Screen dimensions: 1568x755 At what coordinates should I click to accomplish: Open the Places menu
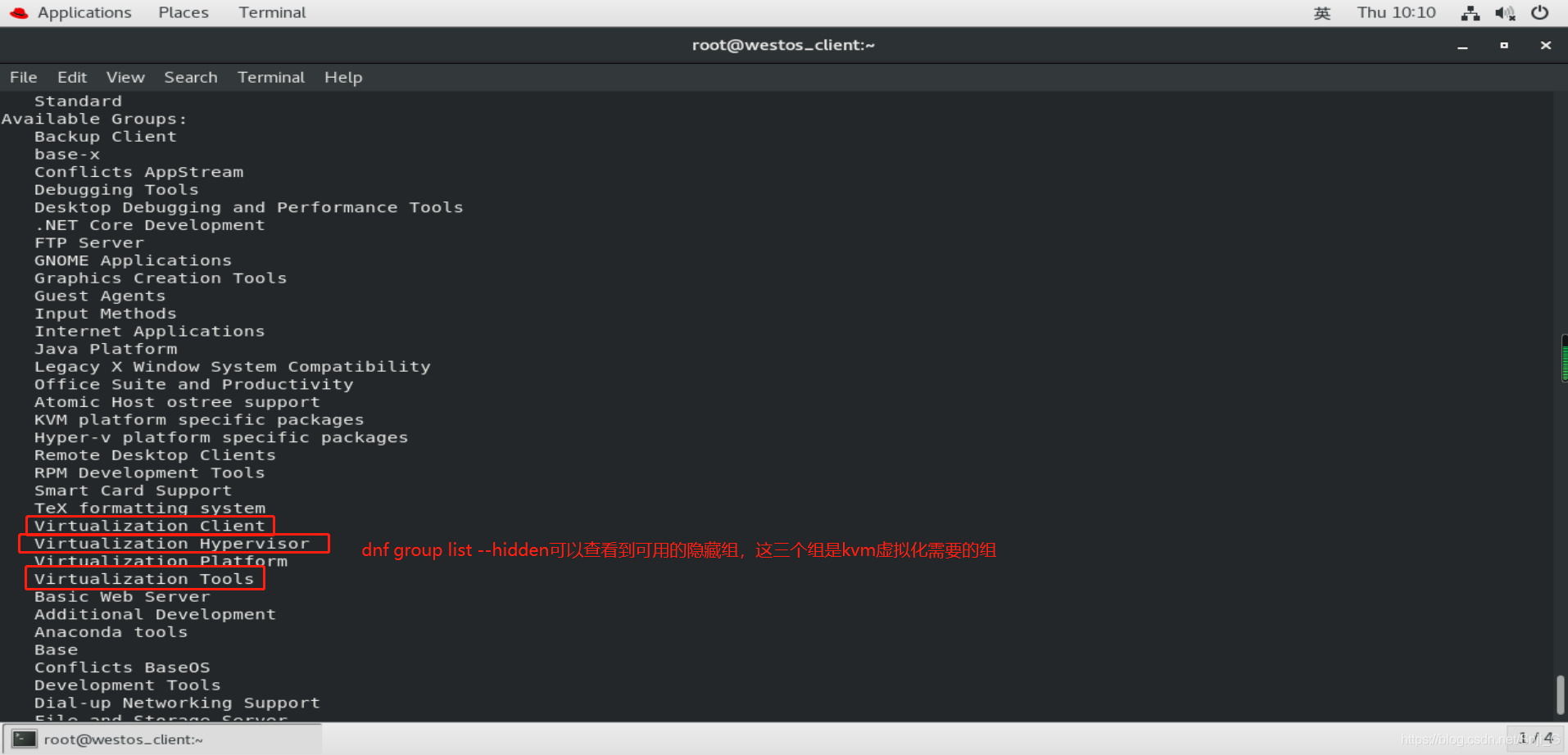184,12
